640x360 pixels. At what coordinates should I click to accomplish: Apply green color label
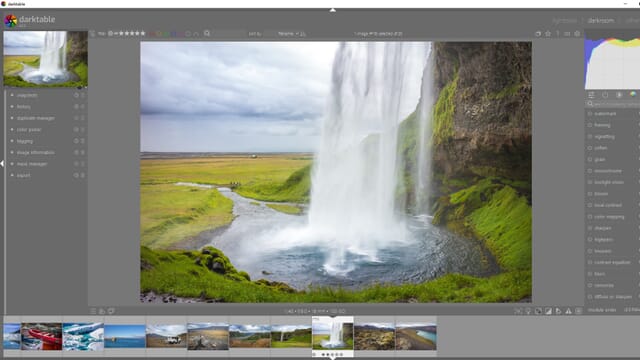[166, 34]
